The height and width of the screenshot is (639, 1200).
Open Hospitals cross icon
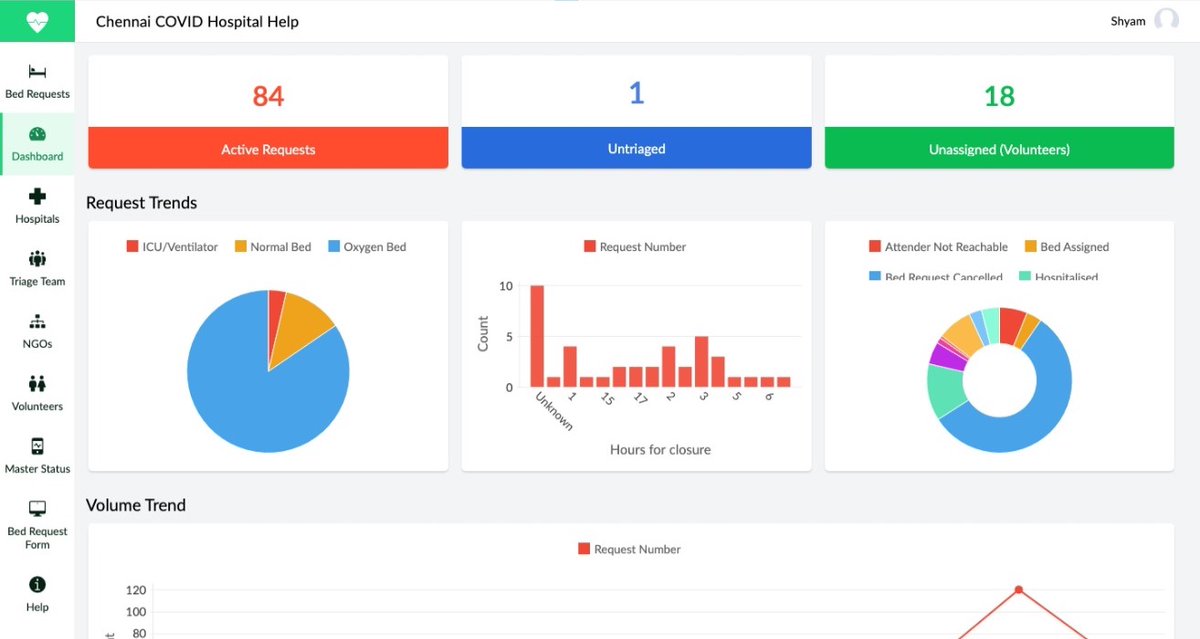(37, 197)
